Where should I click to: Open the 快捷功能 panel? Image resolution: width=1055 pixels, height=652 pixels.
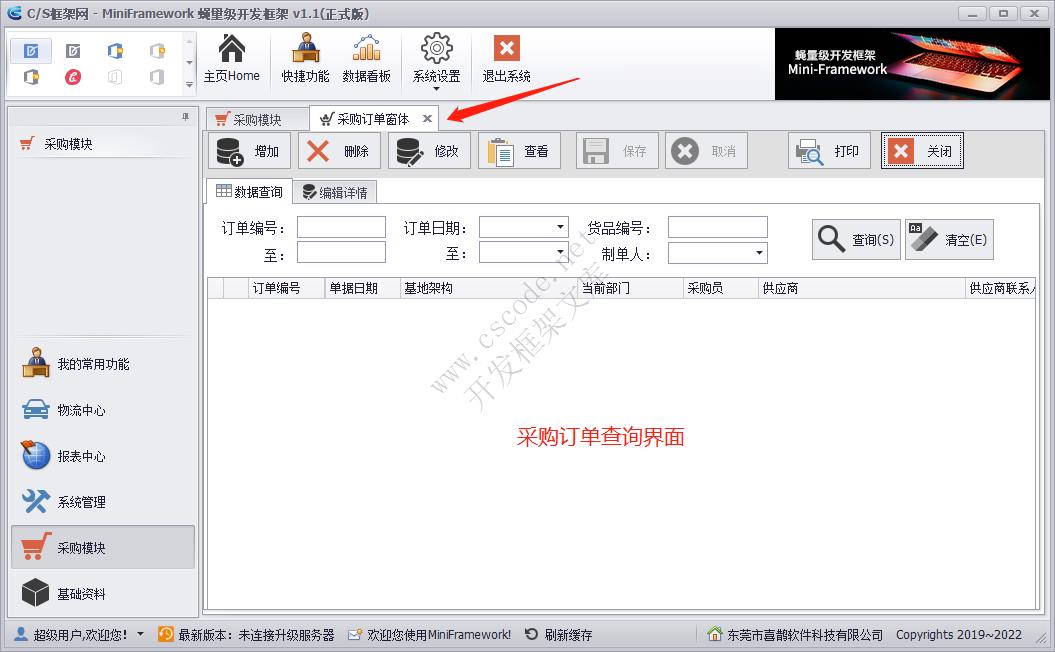pyautogui.click(x=304, y=60)
